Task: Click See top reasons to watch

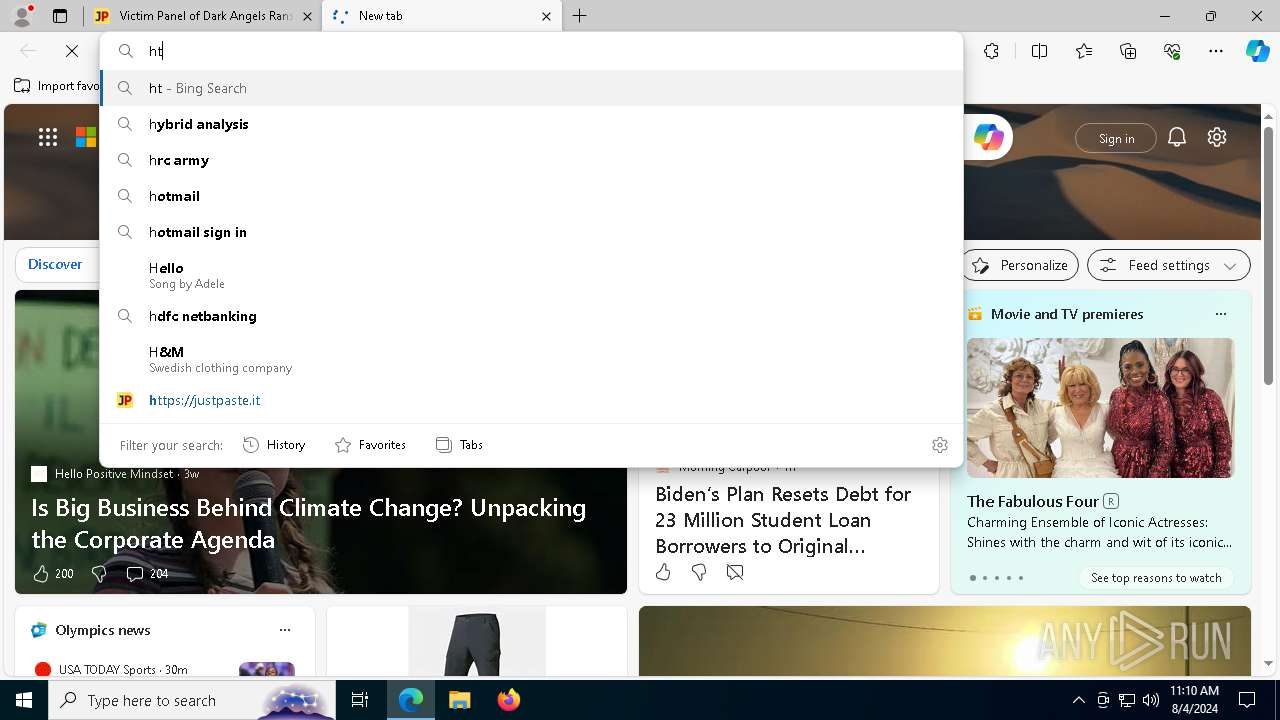Action: click(1156, 578)
